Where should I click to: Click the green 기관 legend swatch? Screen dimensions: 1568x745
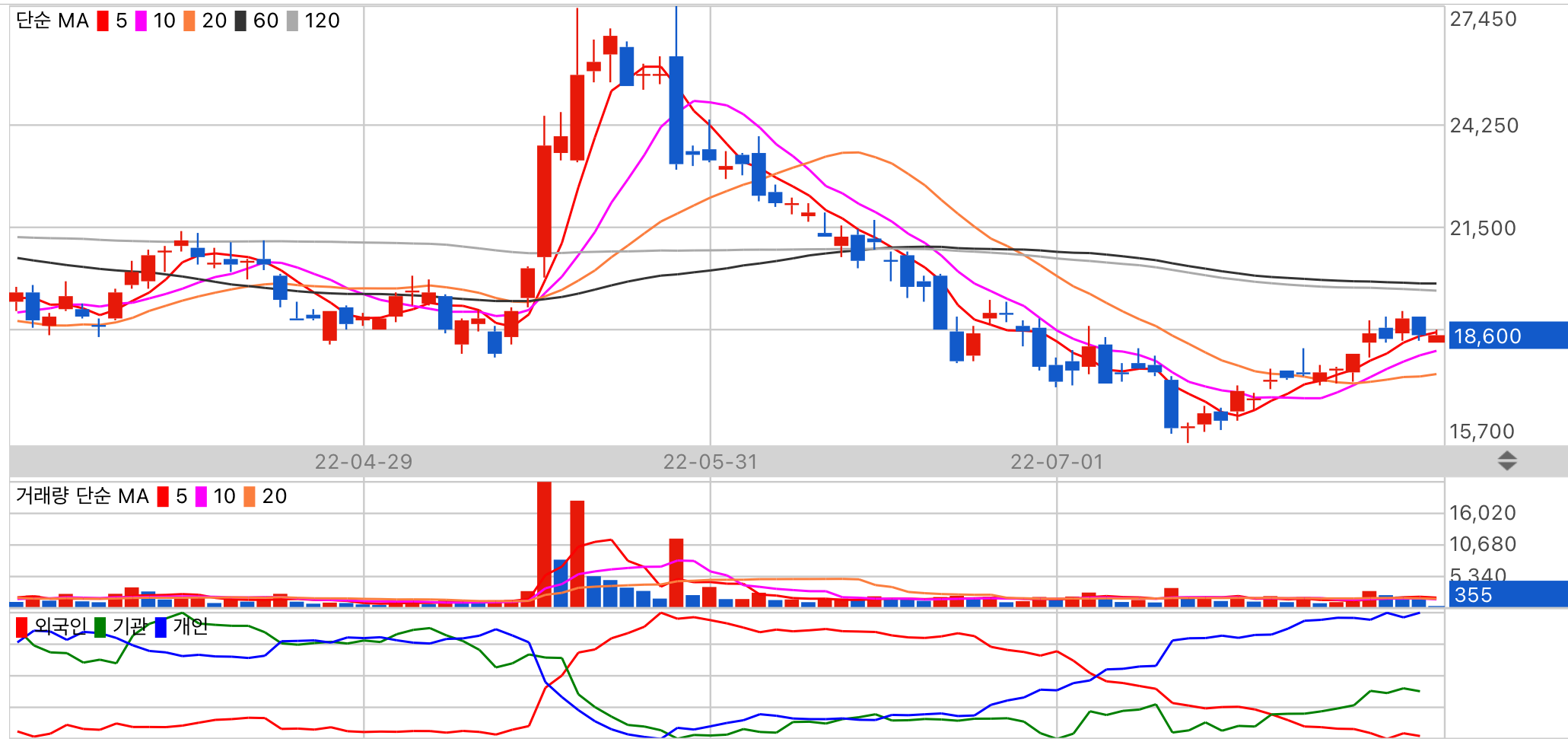coord(100,628)
